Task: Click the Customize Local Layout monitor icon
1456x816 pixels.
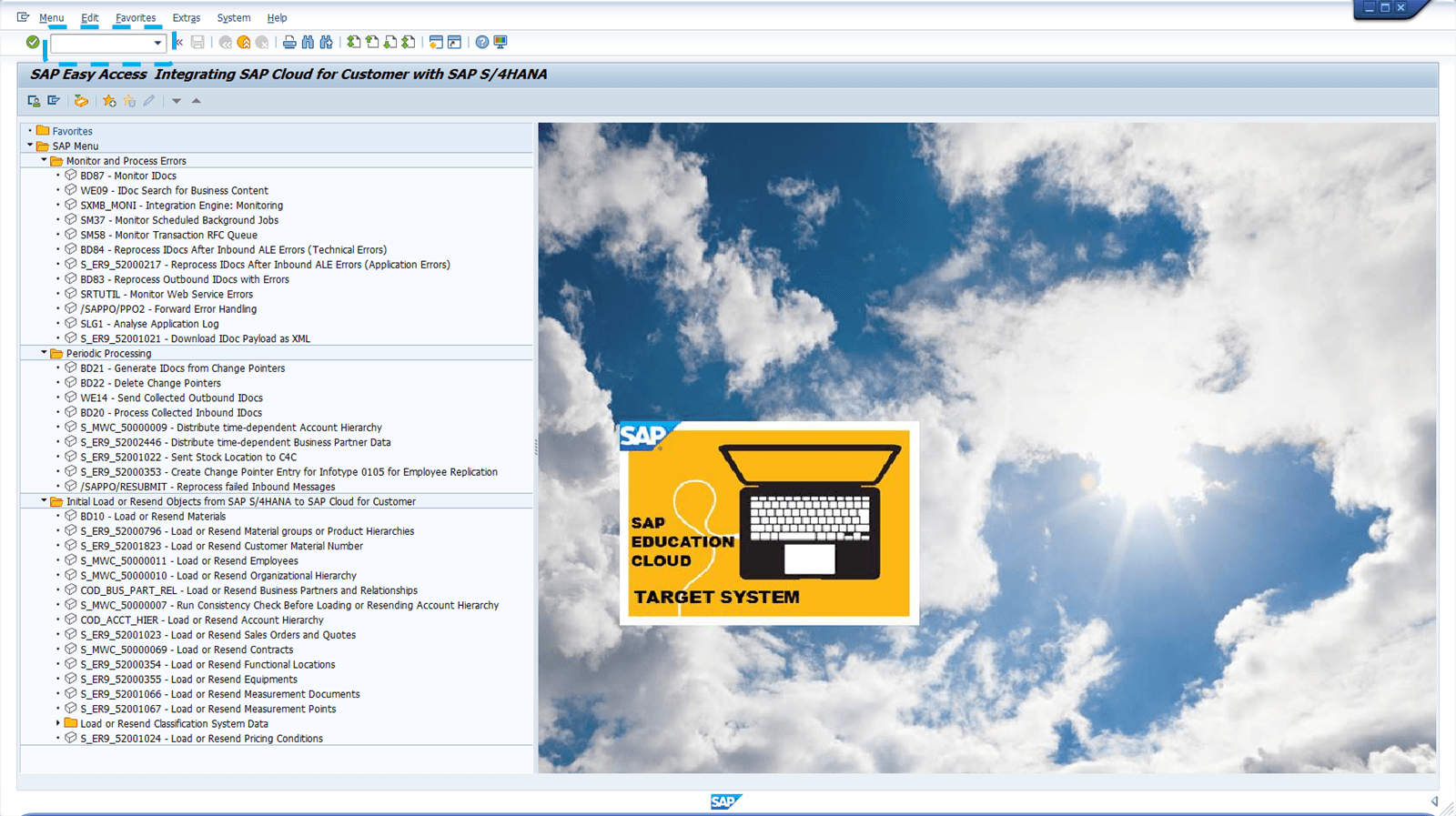Action: coord(500,42)
